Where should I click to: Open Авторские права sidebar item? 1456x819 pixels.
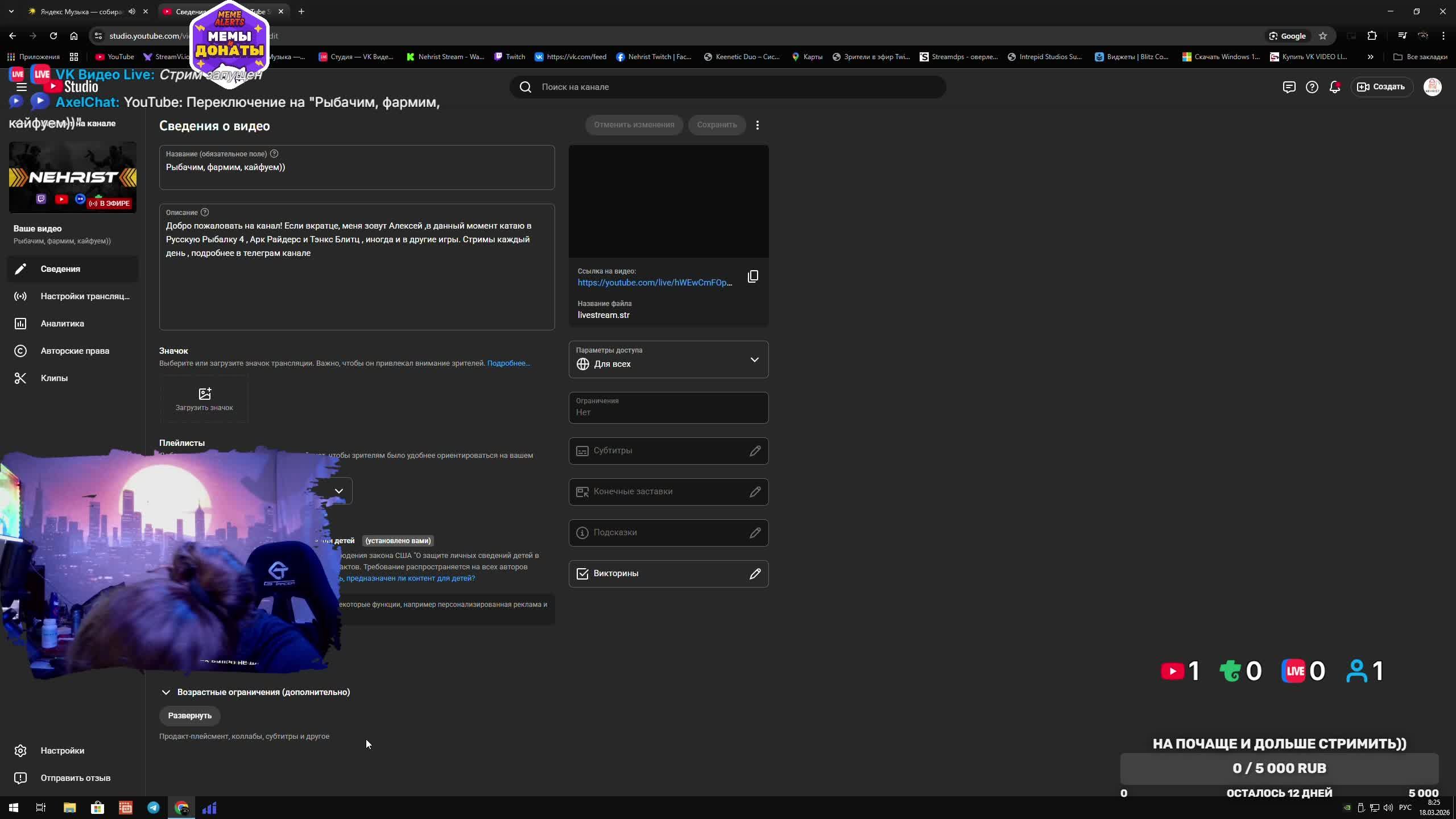75,351
